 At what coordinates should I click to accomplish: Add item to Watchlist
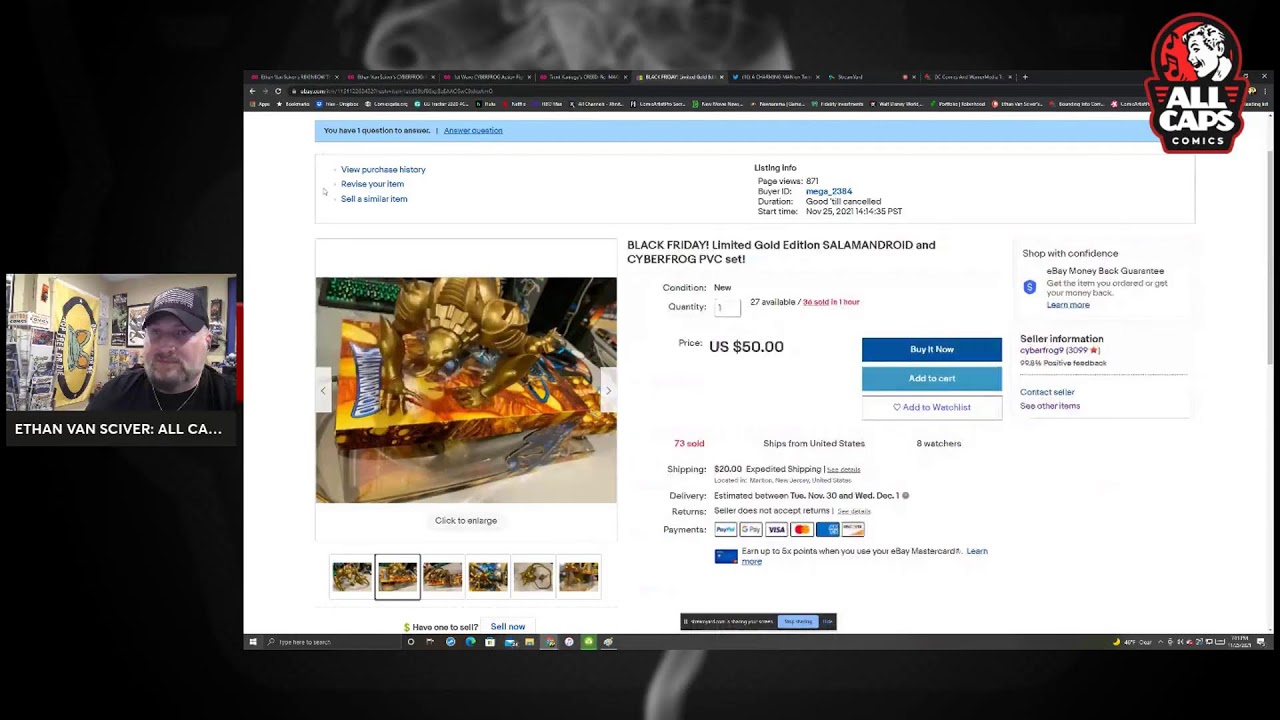tap(931, 407)
